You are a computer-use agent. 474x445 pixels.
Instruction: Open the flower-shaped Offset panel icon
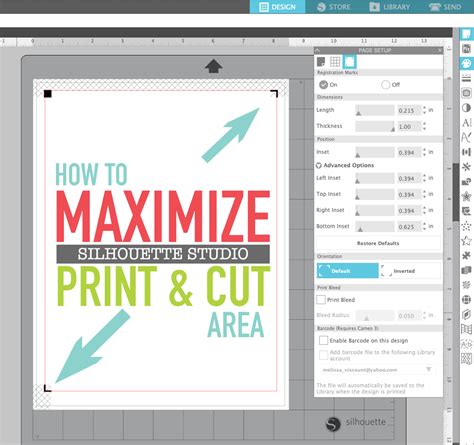[467, 196]
